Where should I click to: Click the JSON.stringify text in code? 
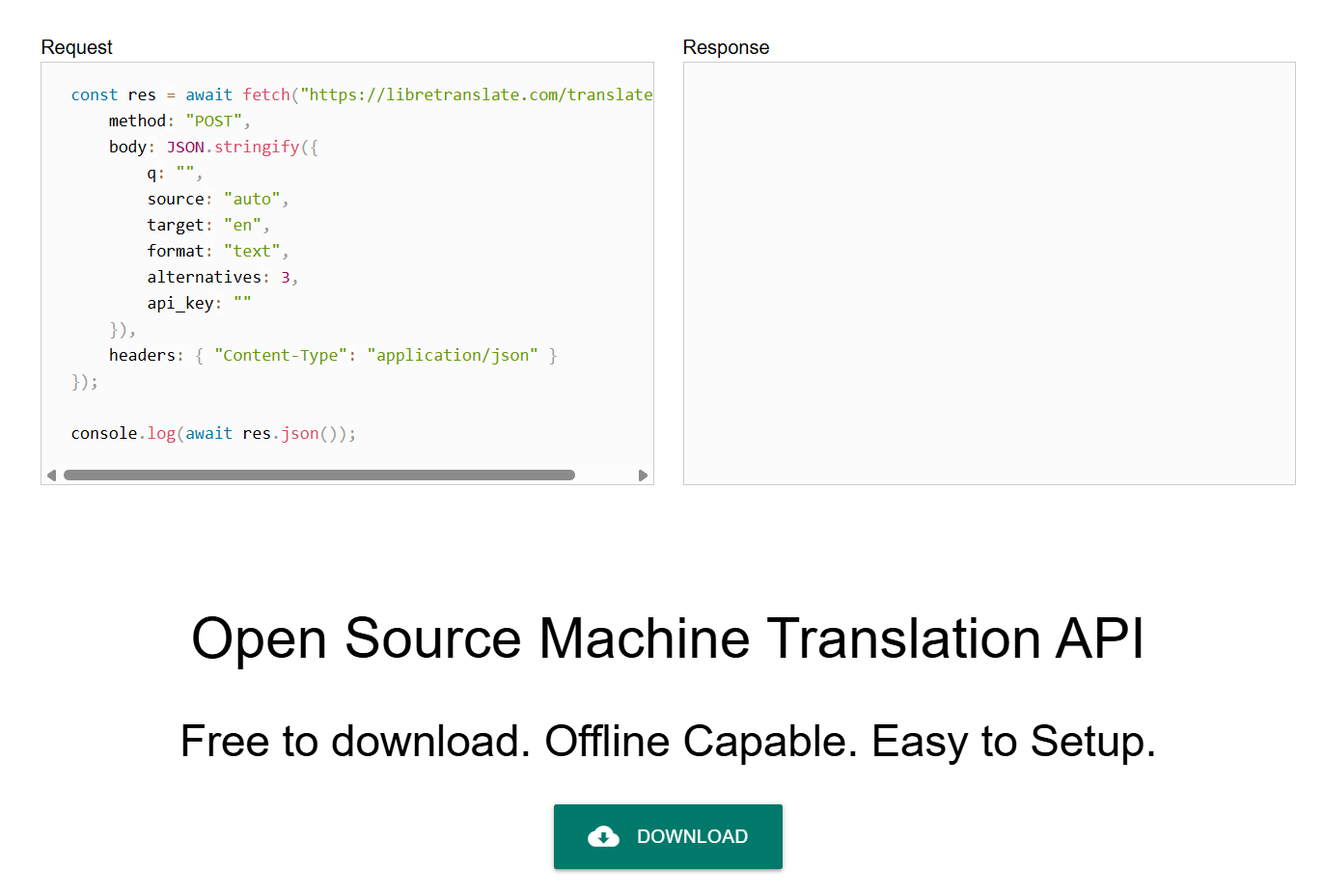click(x=233, y=147)
